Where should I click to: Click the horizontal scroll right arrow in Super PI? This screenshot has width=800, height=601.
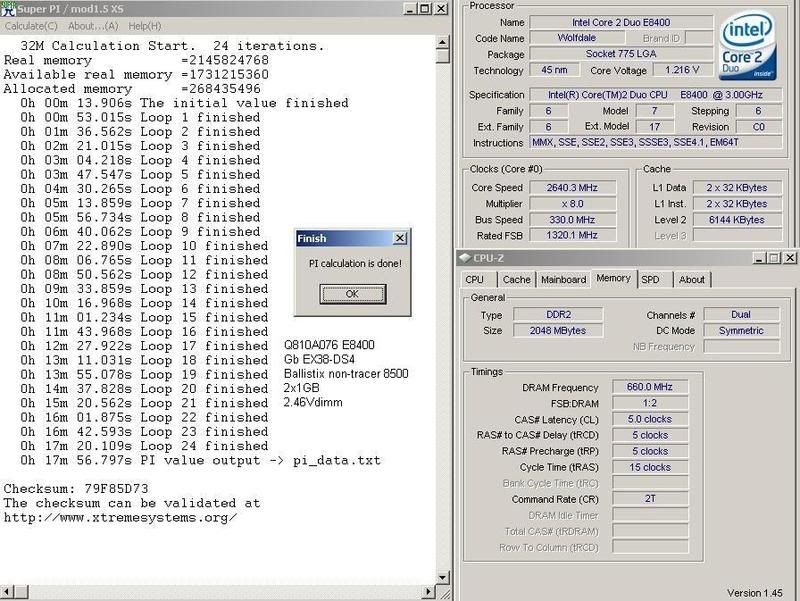[x=427, y=593]
